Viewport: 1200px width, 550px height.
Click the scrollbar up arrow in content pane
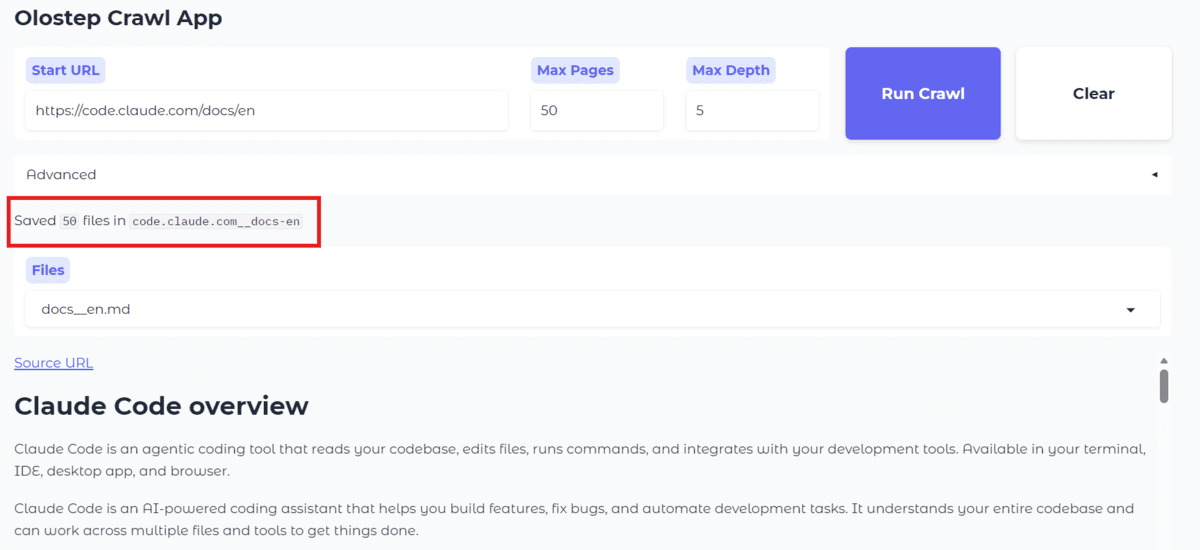pos(1163,361)
